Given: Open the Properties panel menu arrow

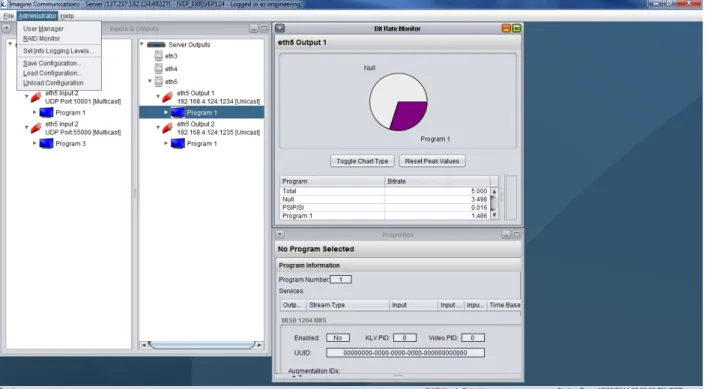Looking at the screenshot, I should (x=280, y=234).
